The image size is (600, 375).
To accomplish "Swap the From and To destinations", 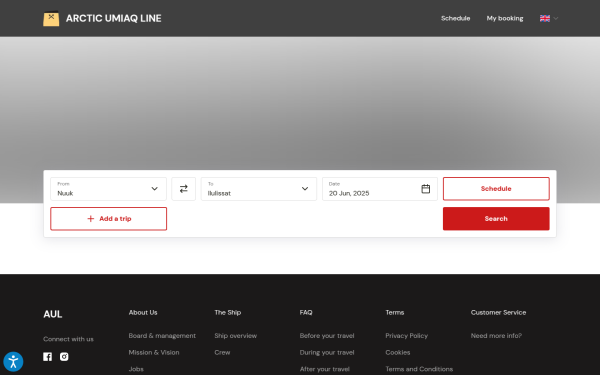I will point(184,189).
